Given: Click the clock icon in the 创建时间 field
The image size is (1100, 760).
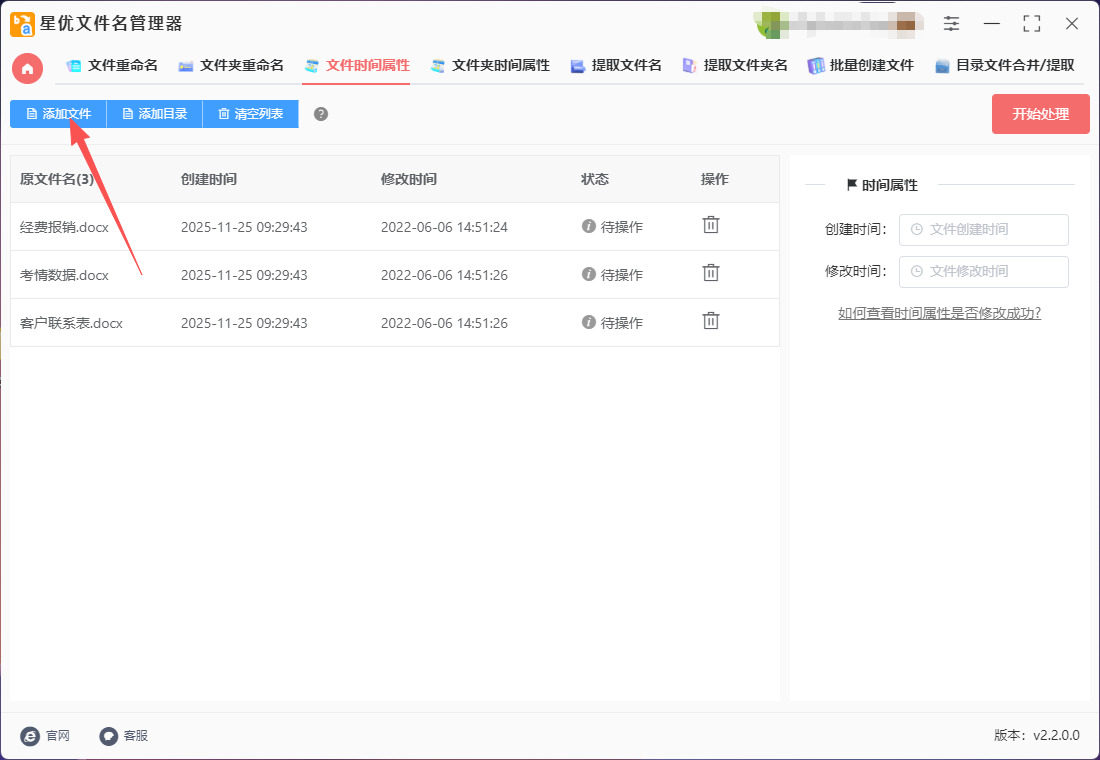Looking at the screenshot, I should (x=915, y=230).
